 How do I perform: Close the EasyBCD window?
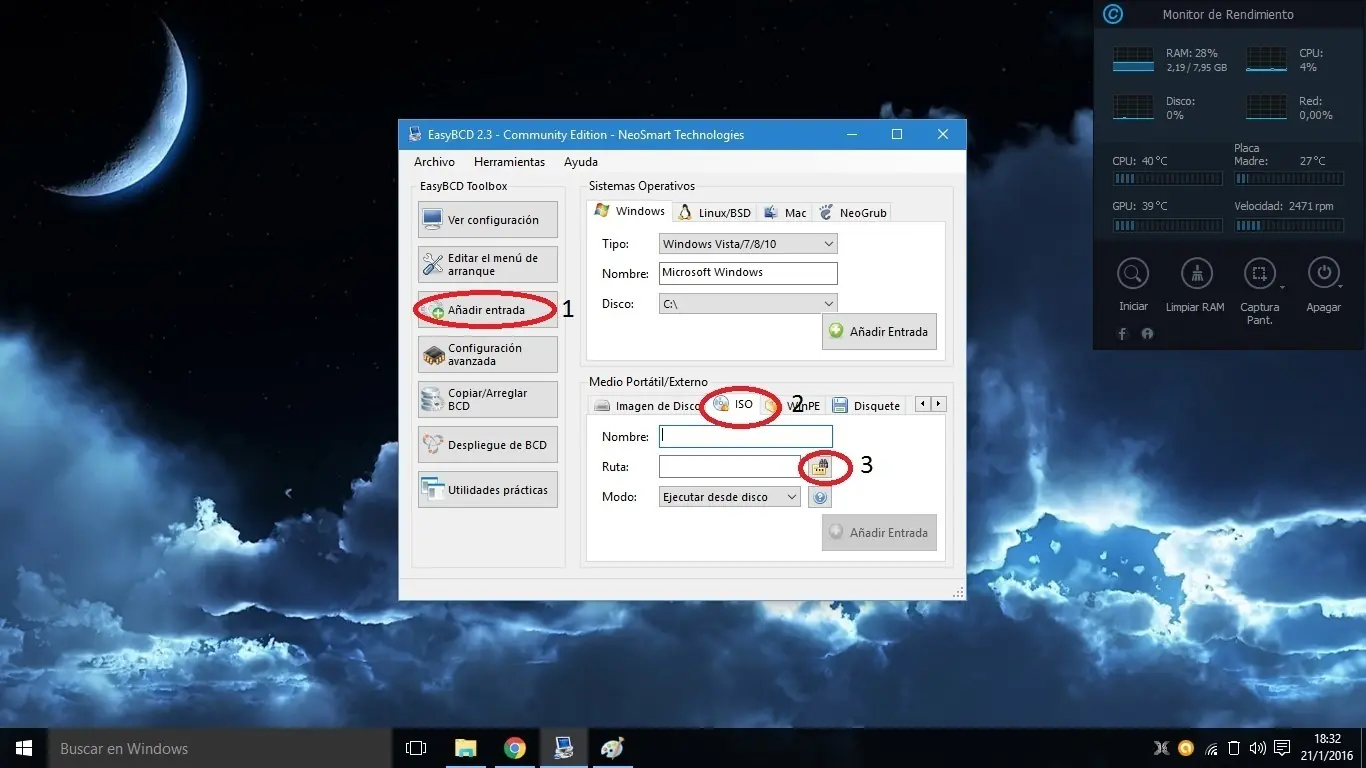pyautogui.click(x=943, y=134)
